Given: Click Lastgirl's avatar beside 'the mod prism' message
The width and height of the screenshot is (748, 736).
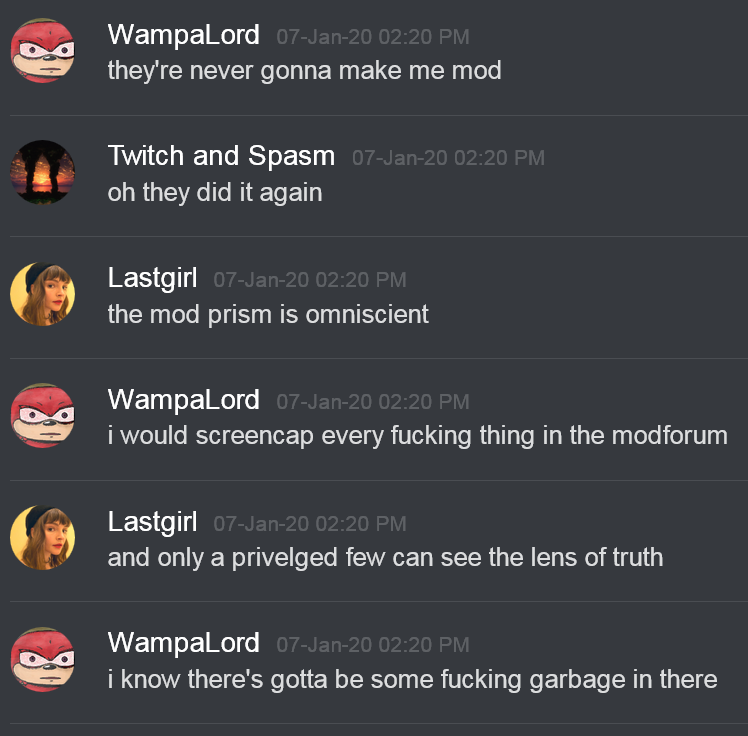Looking at the screenshot, I should click(x=42, y=294).
